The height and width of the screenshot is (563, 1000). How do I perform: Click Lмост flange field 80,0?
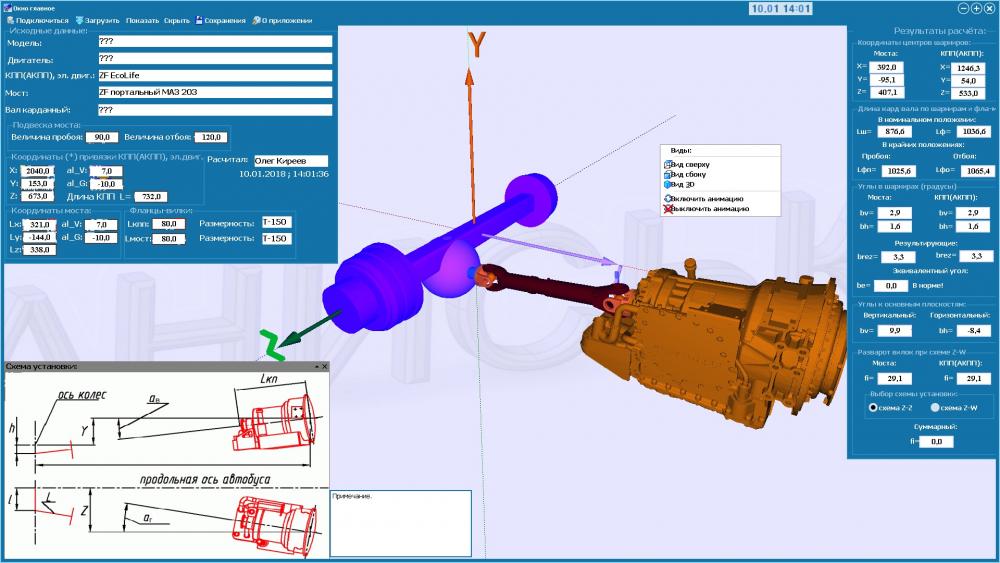click(169, 238)
